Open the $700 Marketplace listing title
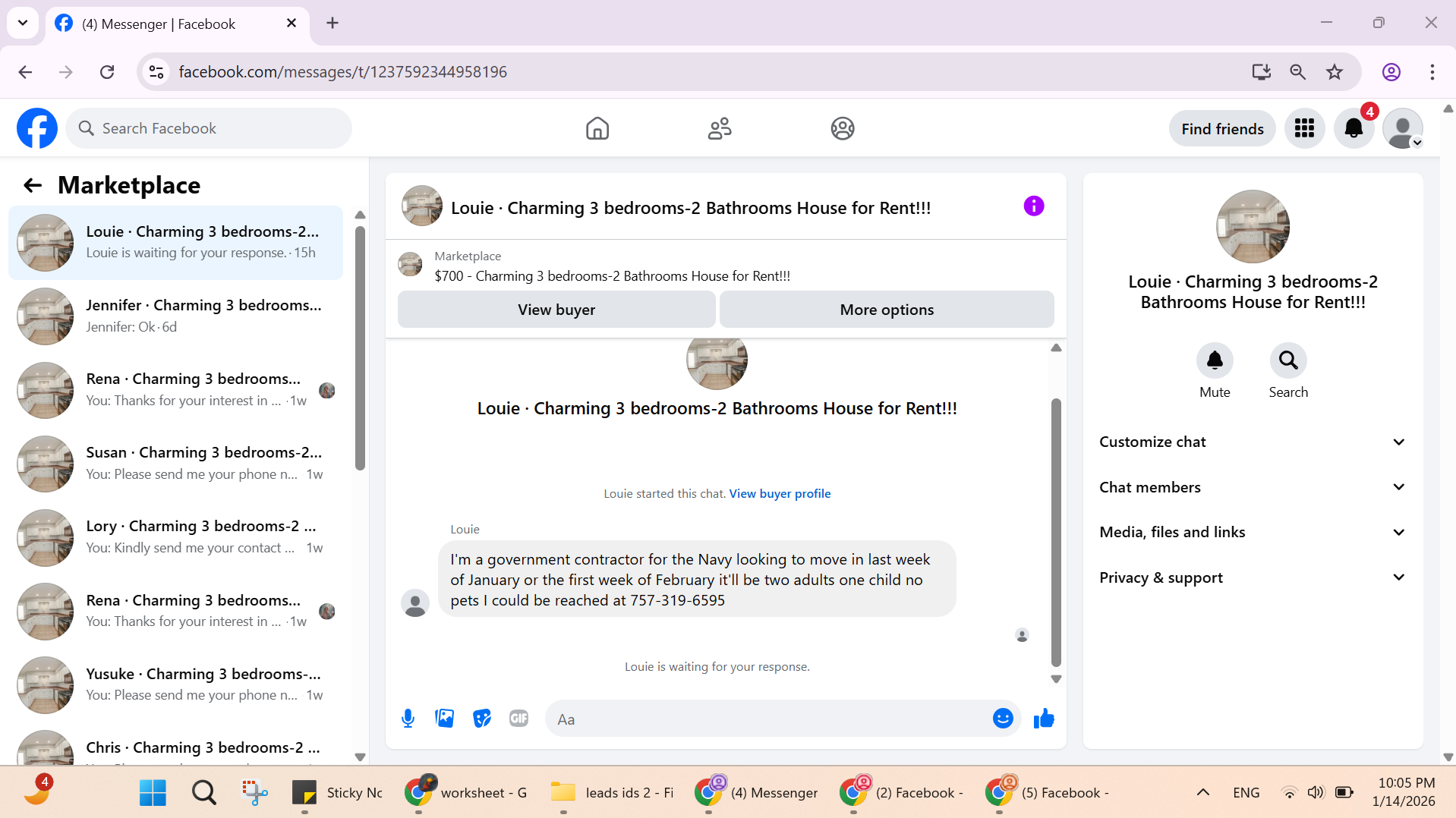The width and height of the screenshot is (1456, 818). pos(612,276)
